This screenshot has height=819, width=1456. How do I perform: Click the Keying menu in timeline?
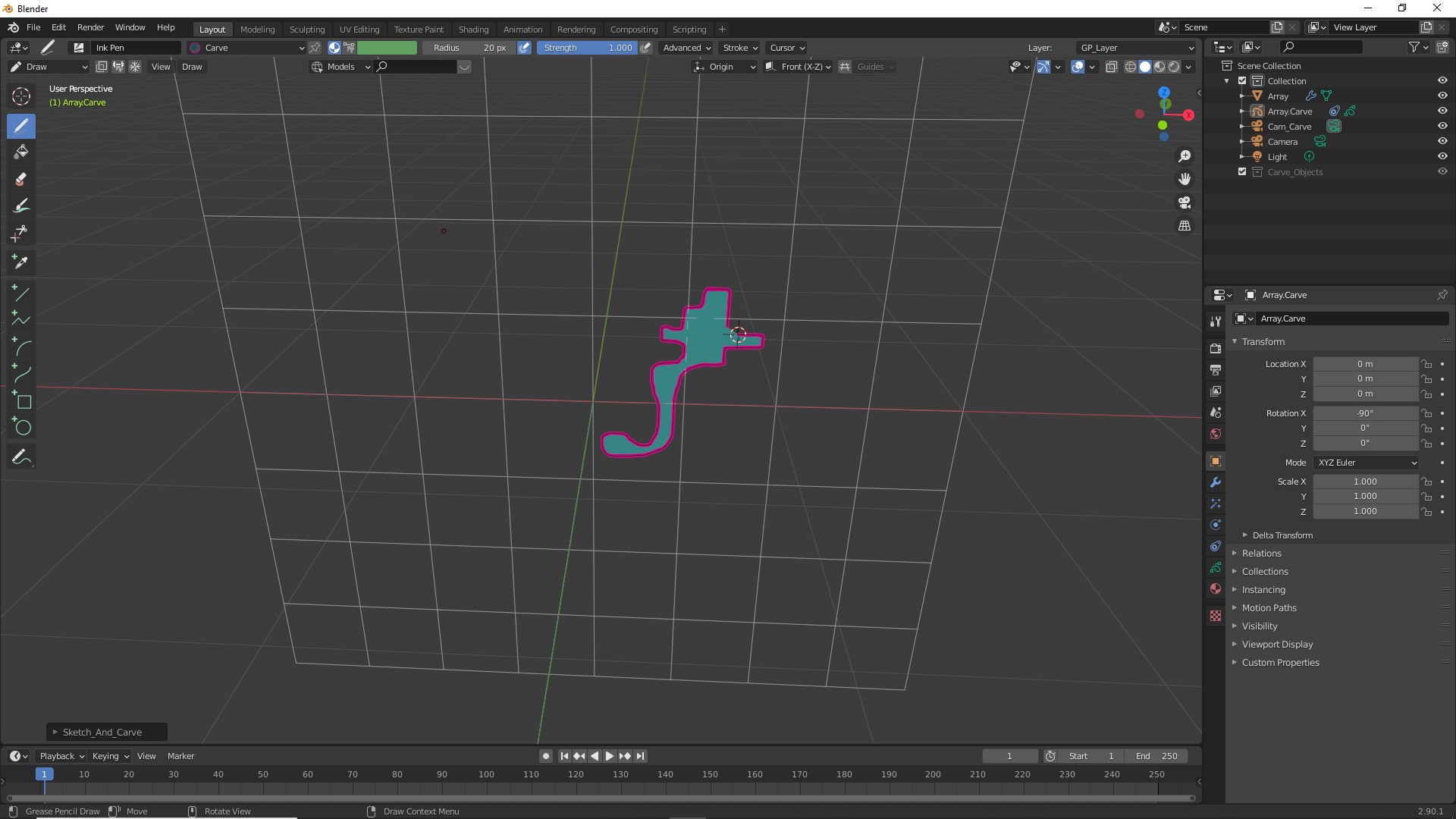(110, 756)
